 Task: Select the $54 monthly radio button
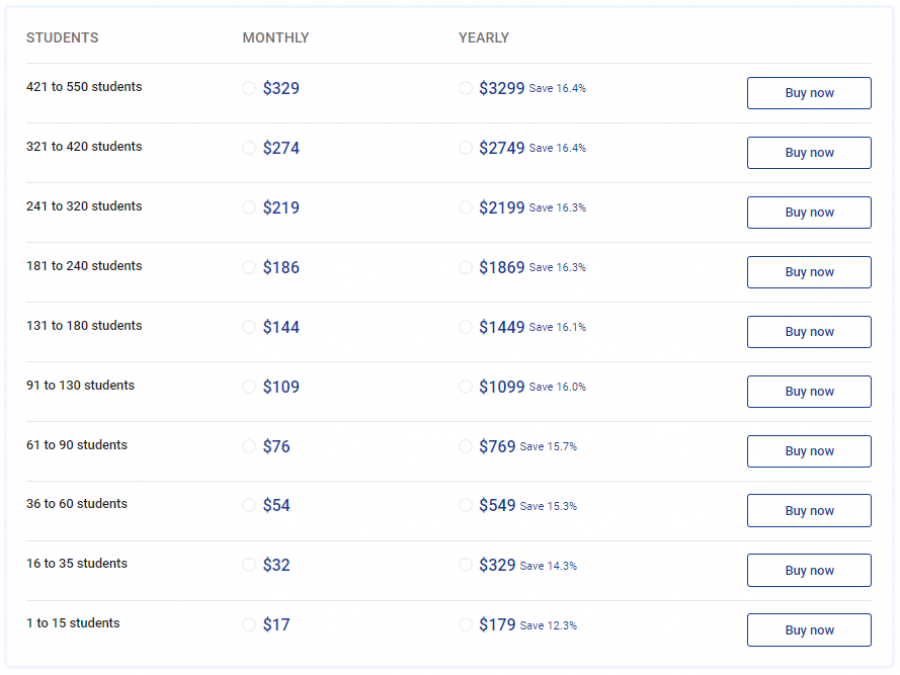click(249, 505)
